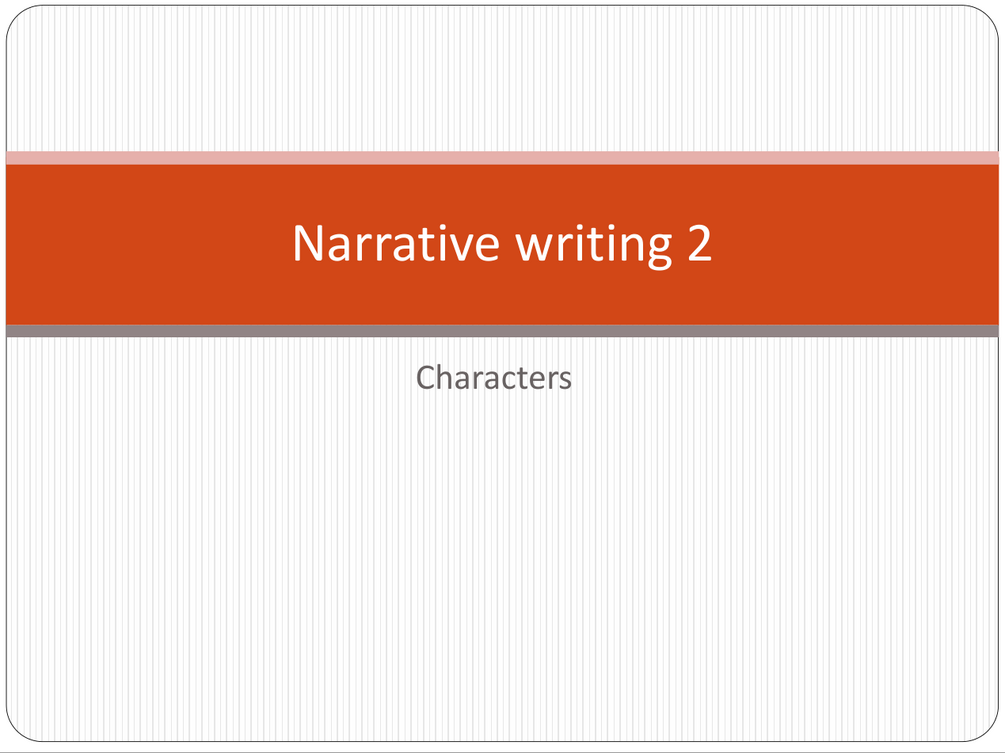Click the gray stripe below the orange banner

coord(502,331)
